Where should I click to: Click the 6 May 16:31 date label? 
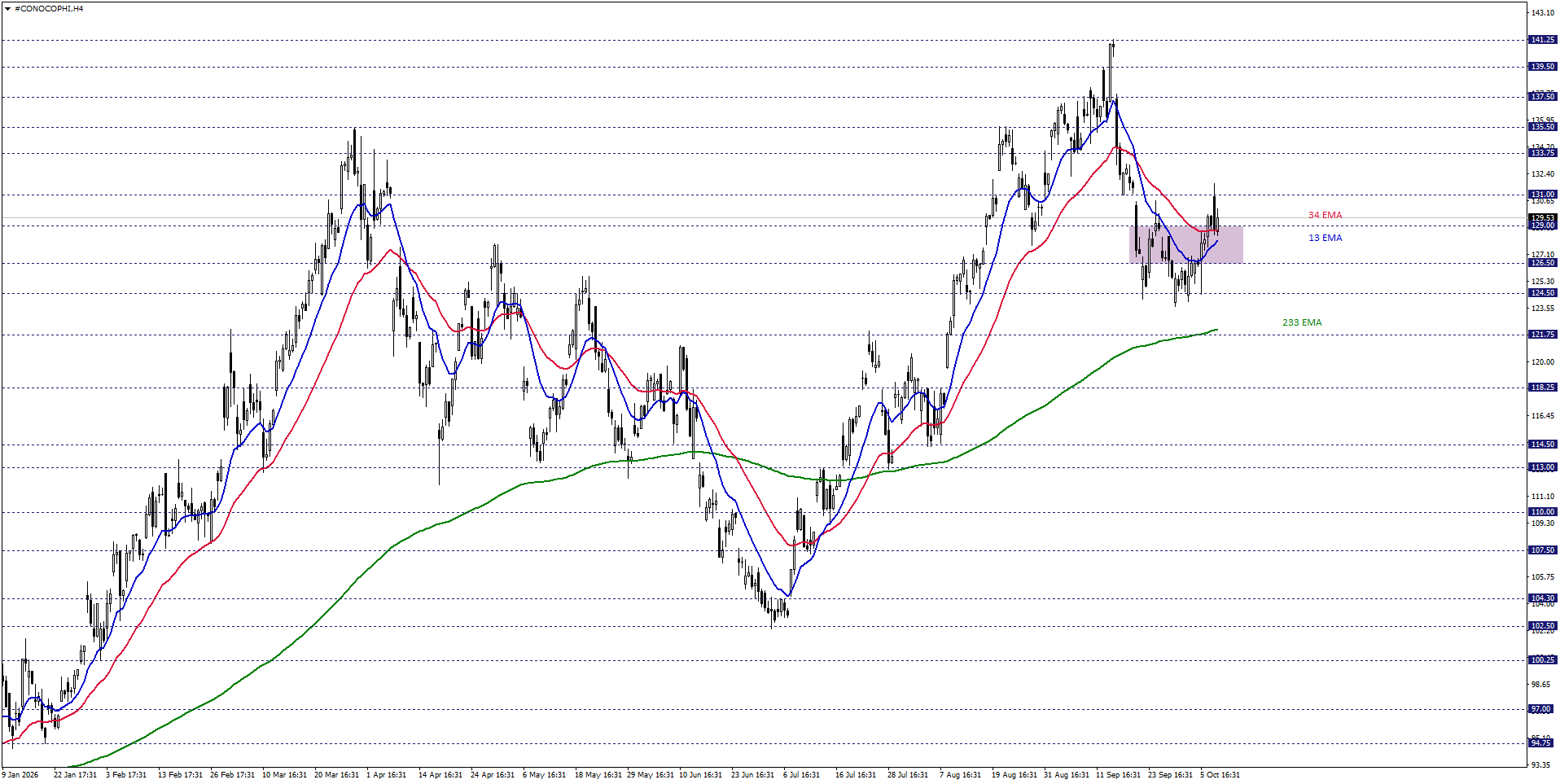tap(544, 775)
